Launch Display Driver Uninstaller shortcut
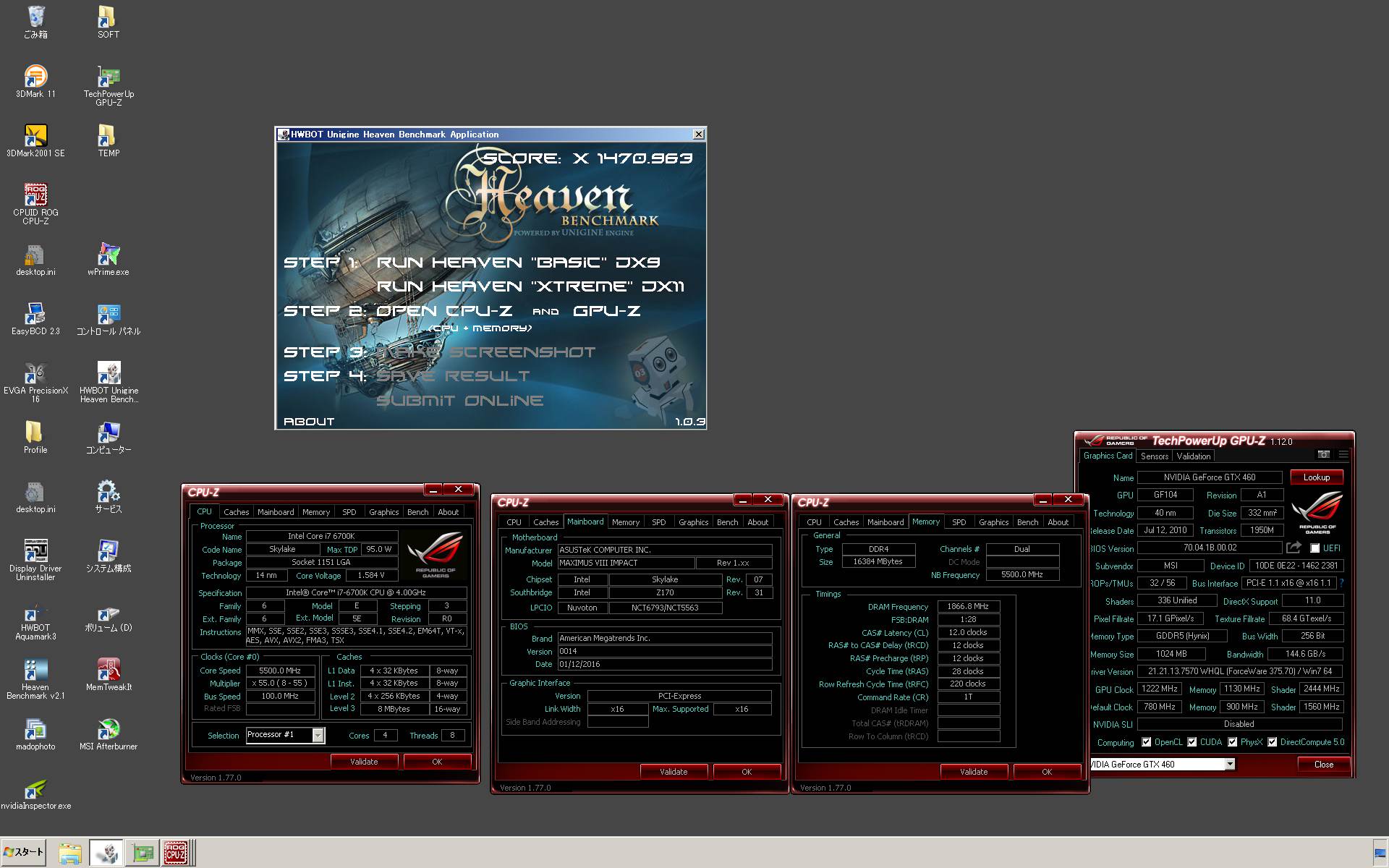 pyautogui.click(x=35, y=561)
